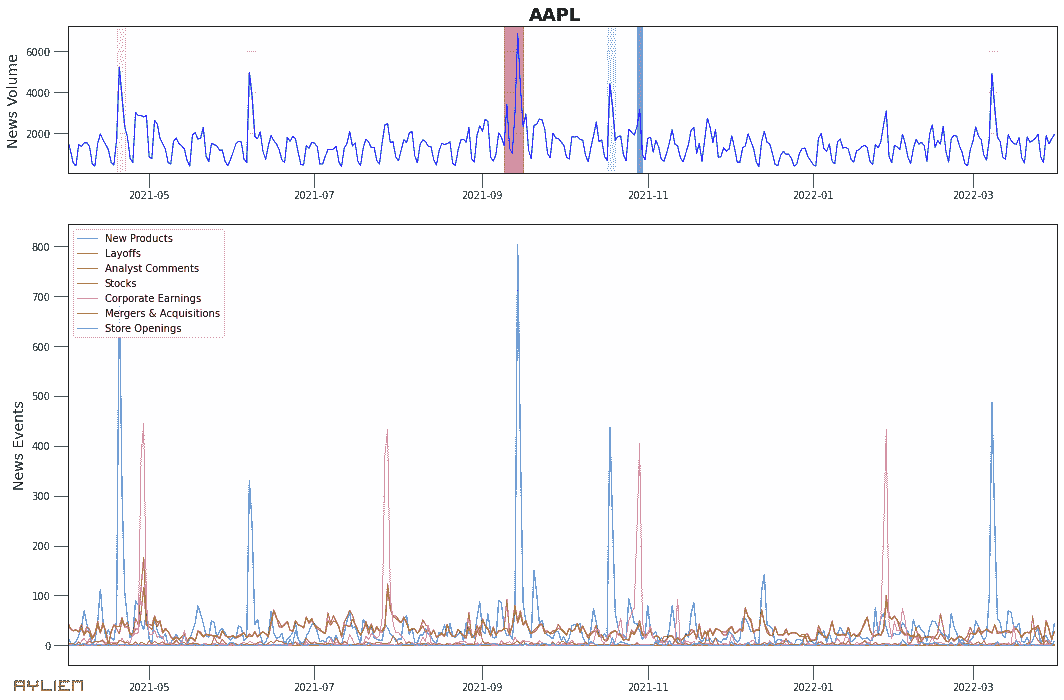Select the 2022-01 date tick under News Events chart
The width and height of the screenshot is (1064, 700).
pyautogui.click(x=813, y=686)
